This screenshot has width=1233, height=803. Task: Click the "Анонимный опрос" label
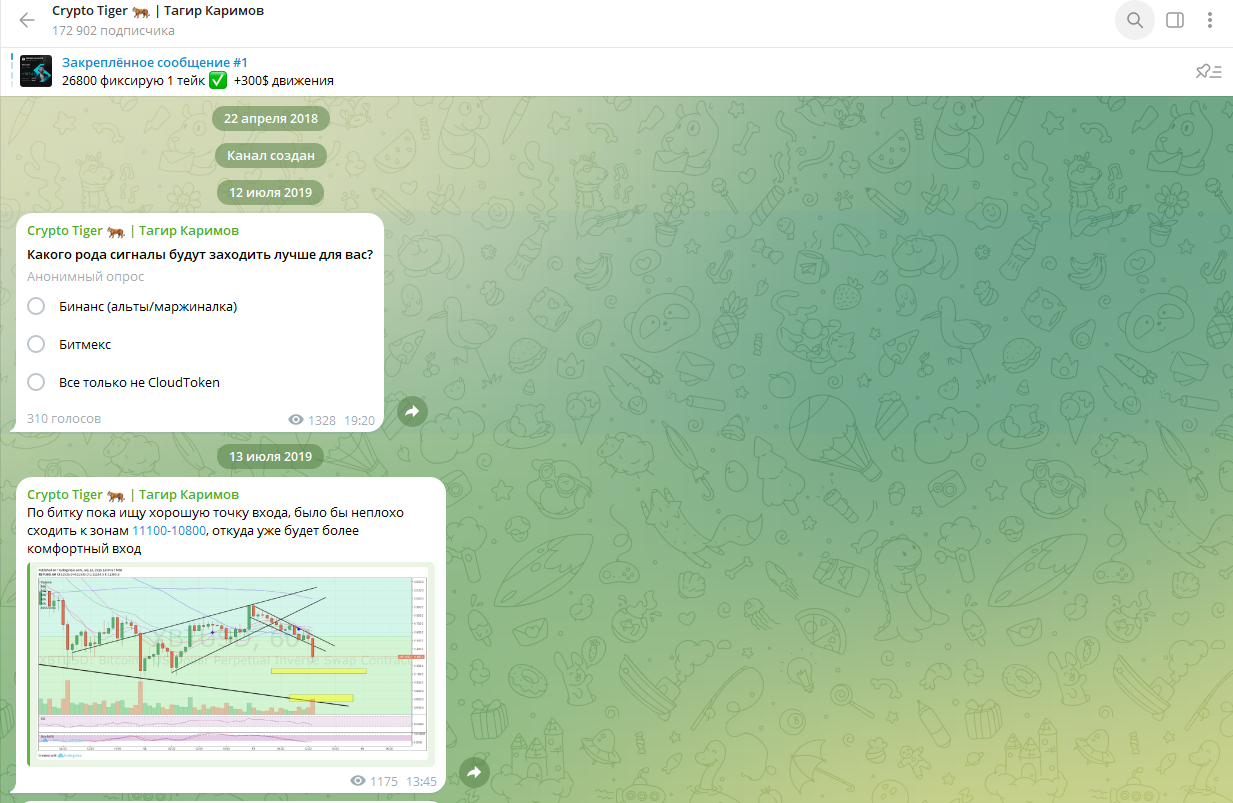86,276
